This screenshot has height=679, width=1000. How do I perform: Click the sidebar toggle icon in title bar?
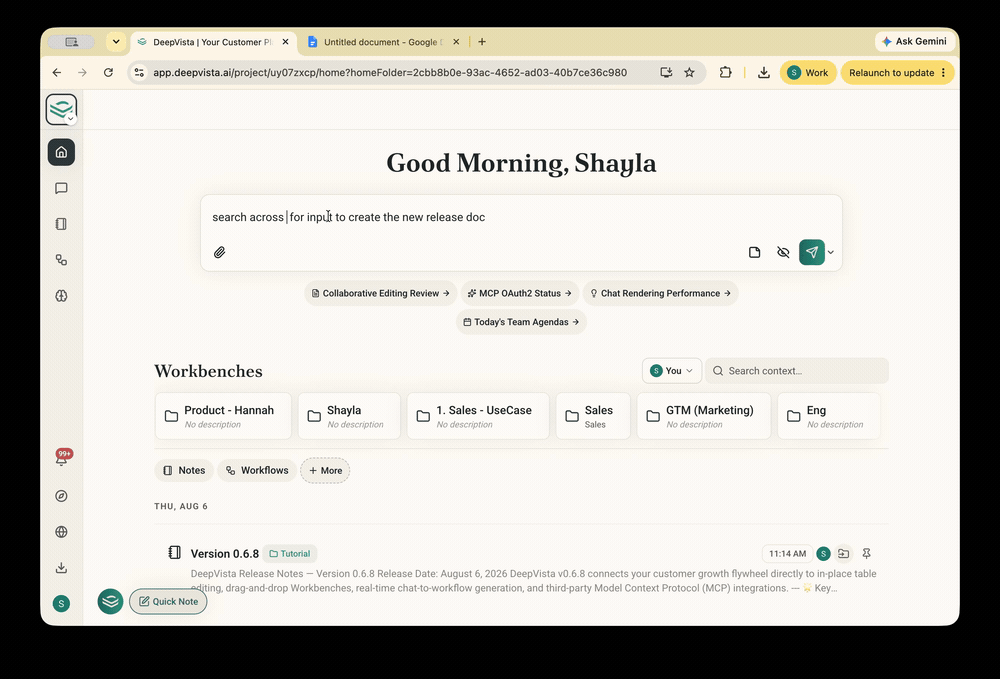(x=71, y=42)
